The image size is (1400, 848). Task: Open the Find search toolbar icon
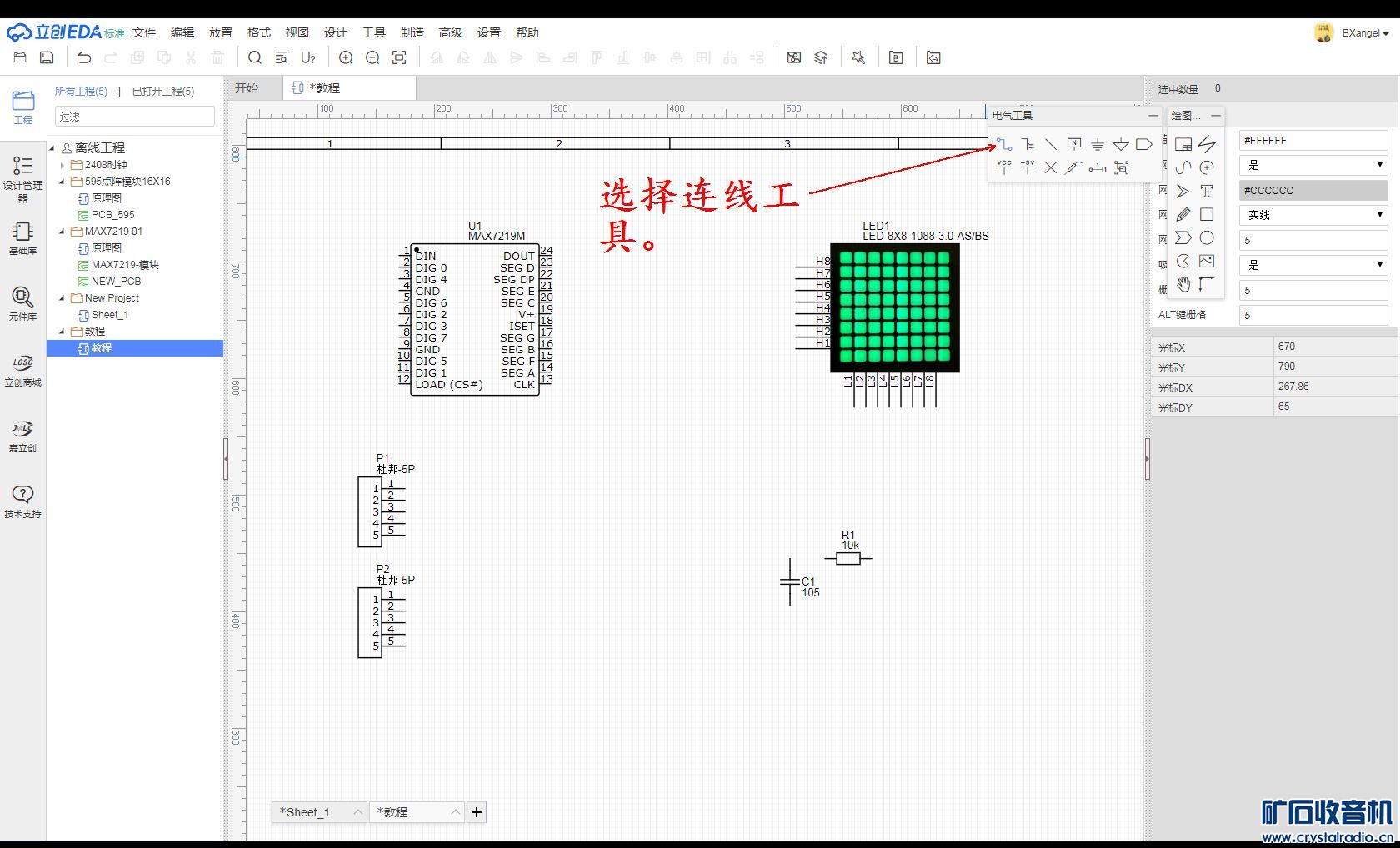pos(255,57)
